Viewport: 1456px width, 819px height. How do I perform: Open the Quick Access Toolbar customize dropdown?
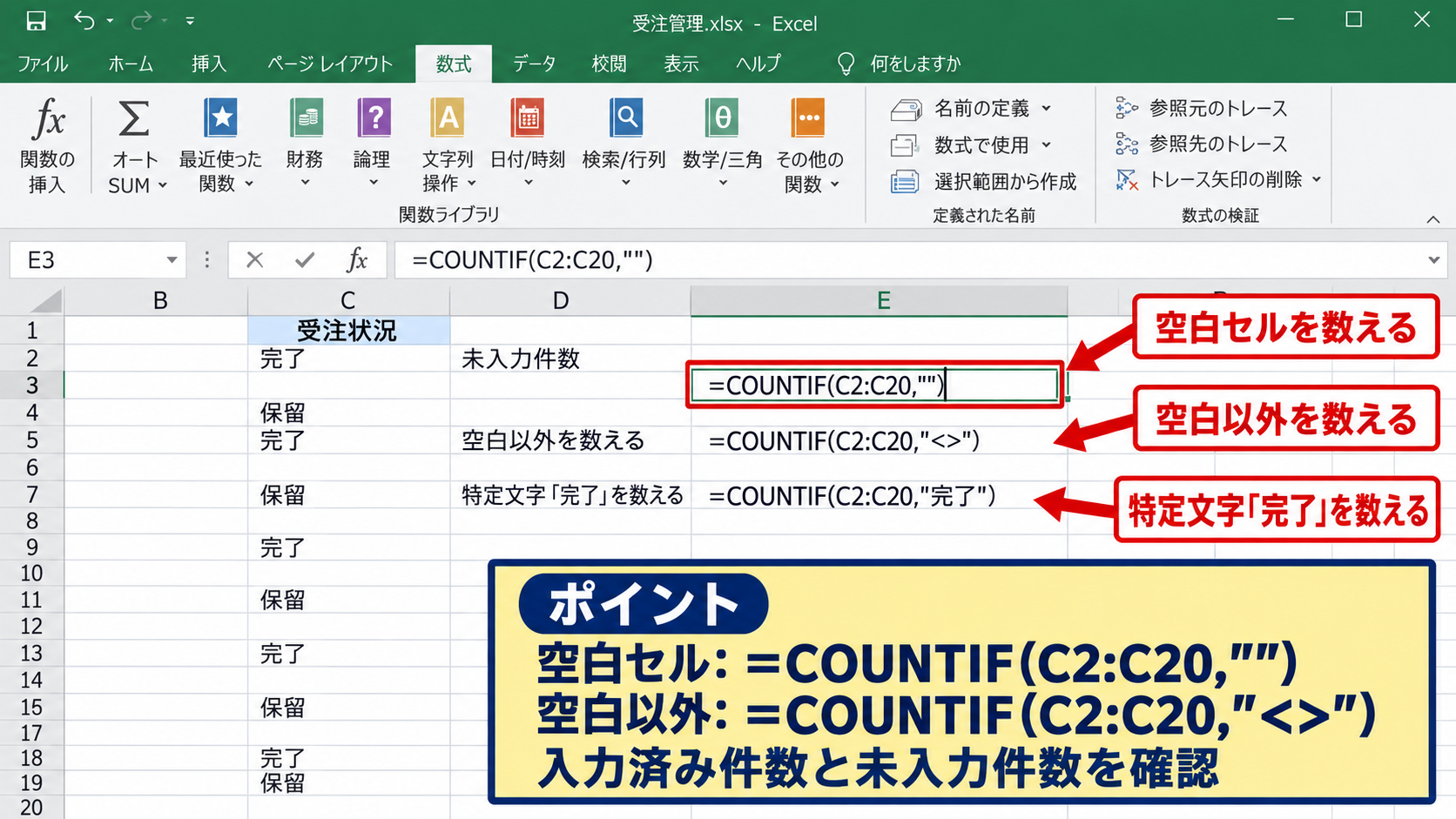190,21
